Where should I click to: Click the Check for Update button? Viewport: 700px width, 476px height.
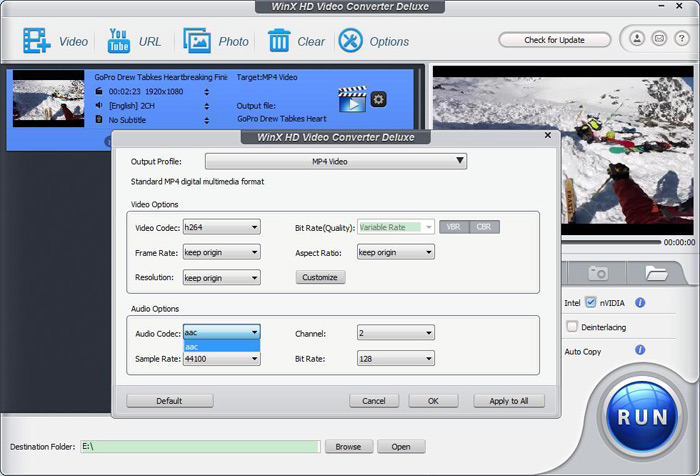[554, 40]
